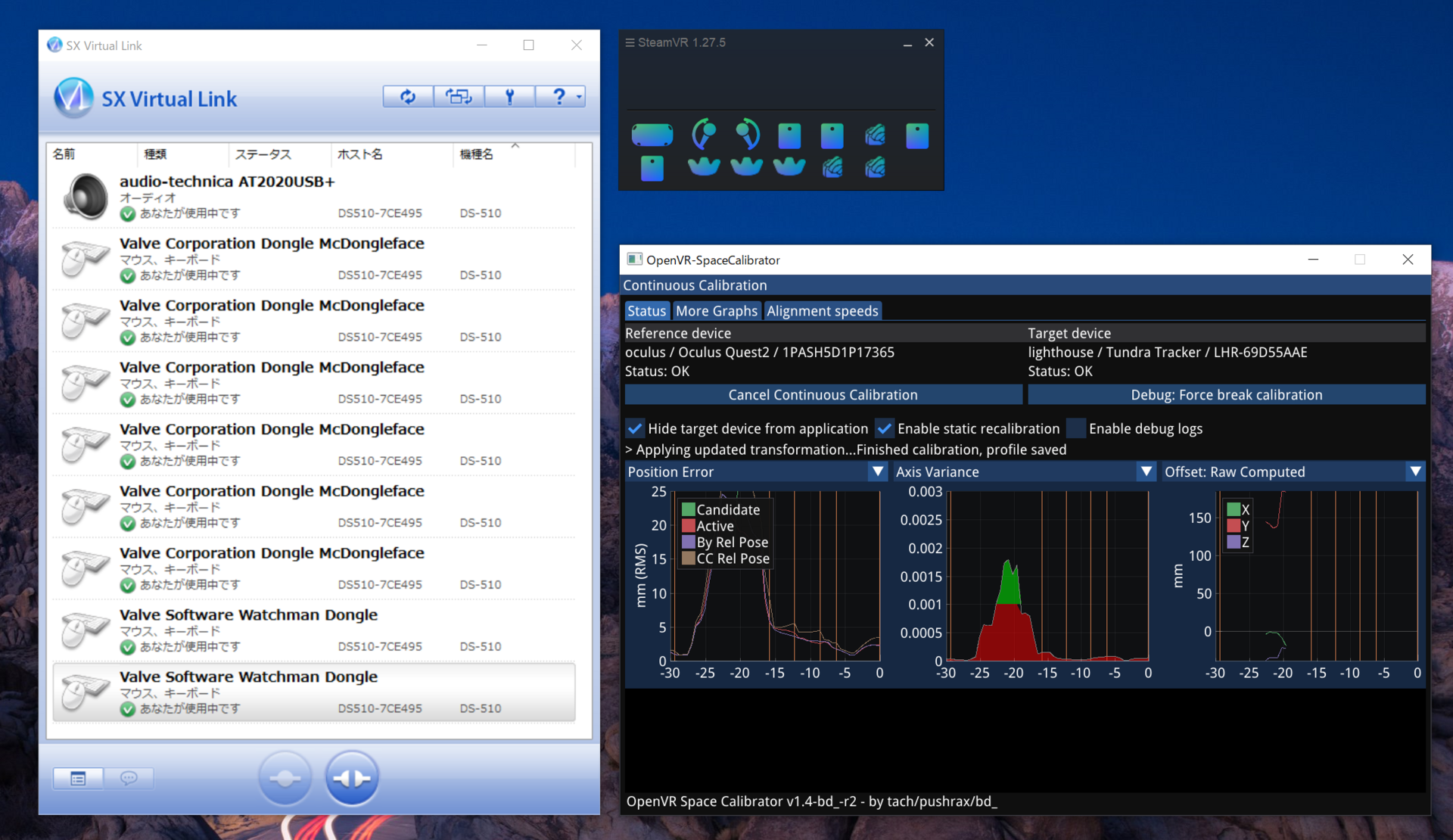Enable debug logs checkbox

tap(1075, 428)
